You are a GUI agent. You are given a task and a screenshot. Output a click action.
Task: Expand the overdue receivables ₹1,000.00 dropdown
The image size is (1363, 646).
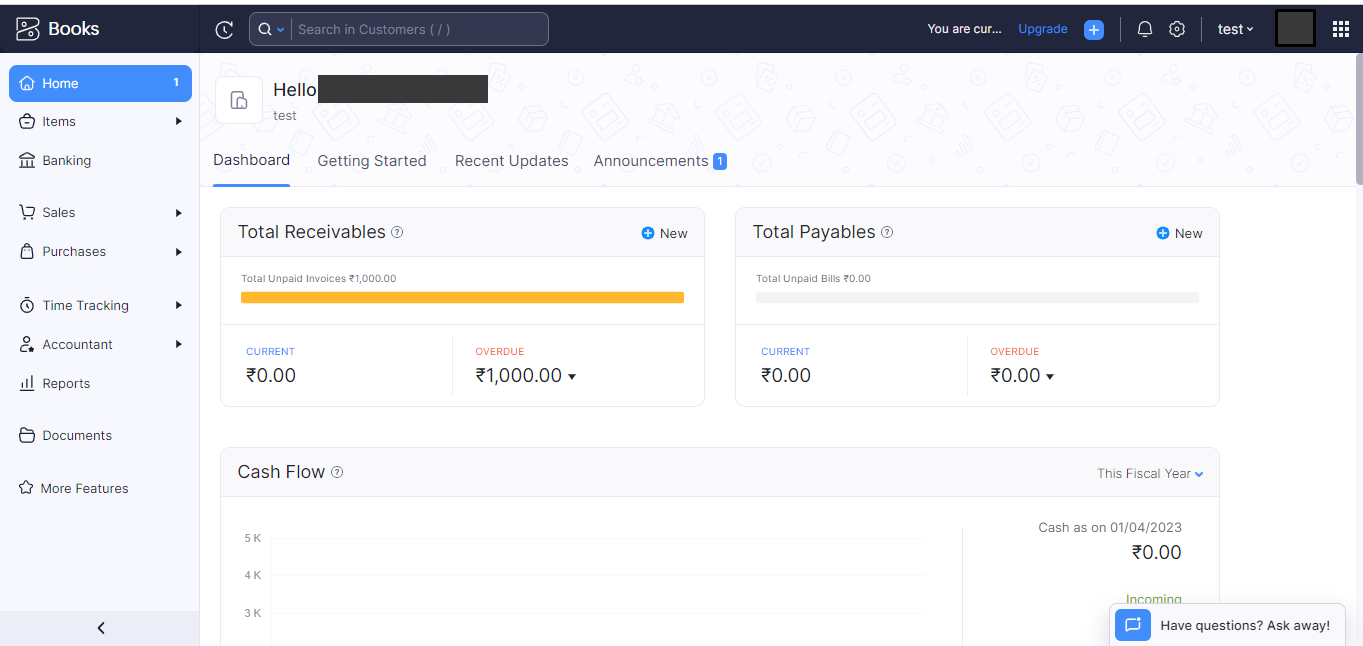pos(571,377)
